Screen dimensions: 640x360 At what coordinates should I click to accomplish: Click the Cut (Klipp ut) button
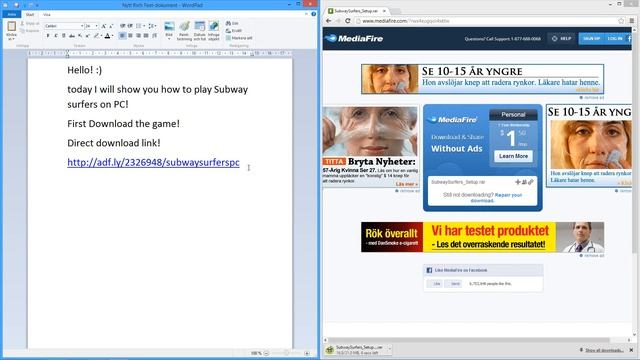click(30, 23)
